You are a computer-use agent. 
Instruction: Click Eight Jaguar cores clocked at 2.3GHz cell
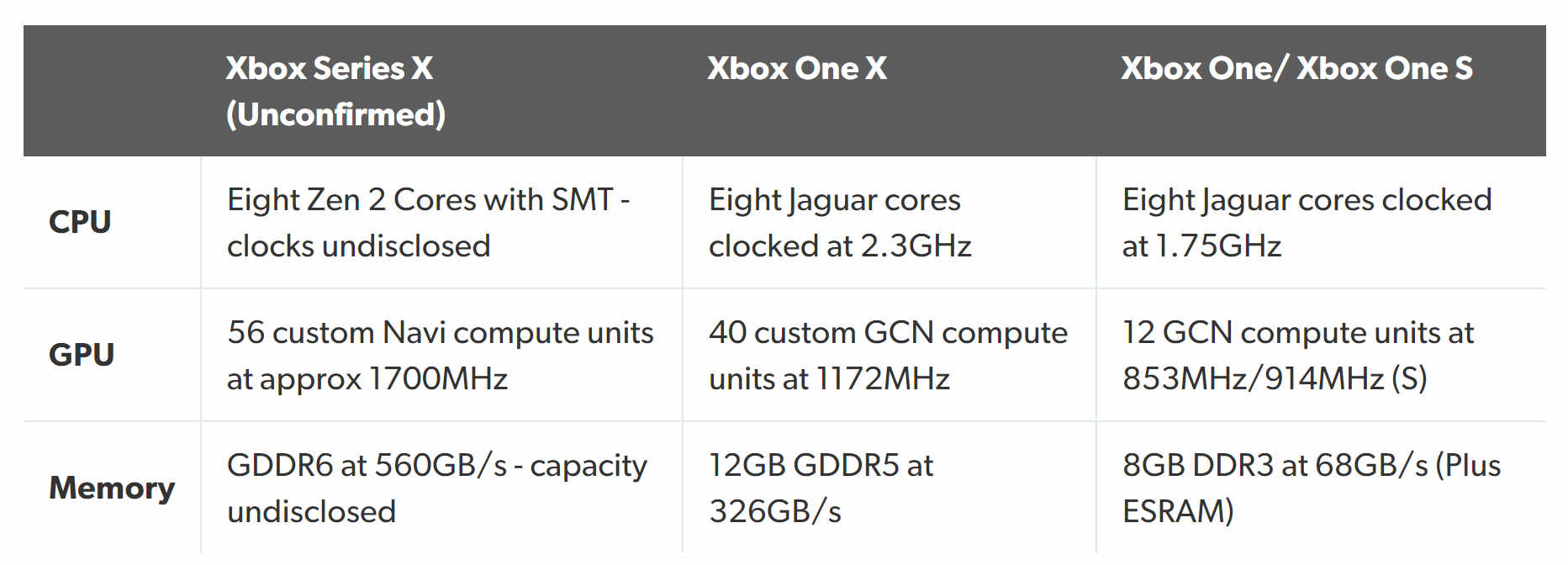click(889, 223)
